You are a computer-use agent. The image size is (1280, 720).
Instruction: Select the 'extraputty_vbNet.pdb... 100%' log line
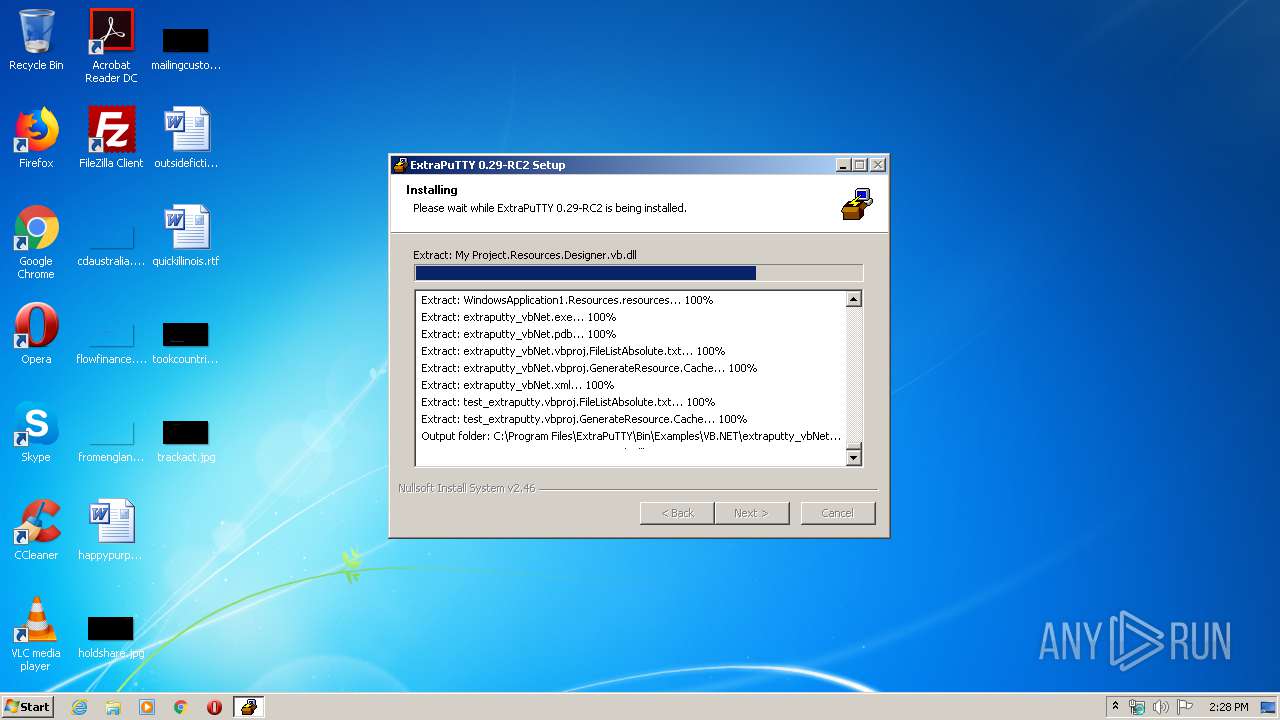pyautogui.click(x=518, y=334)
